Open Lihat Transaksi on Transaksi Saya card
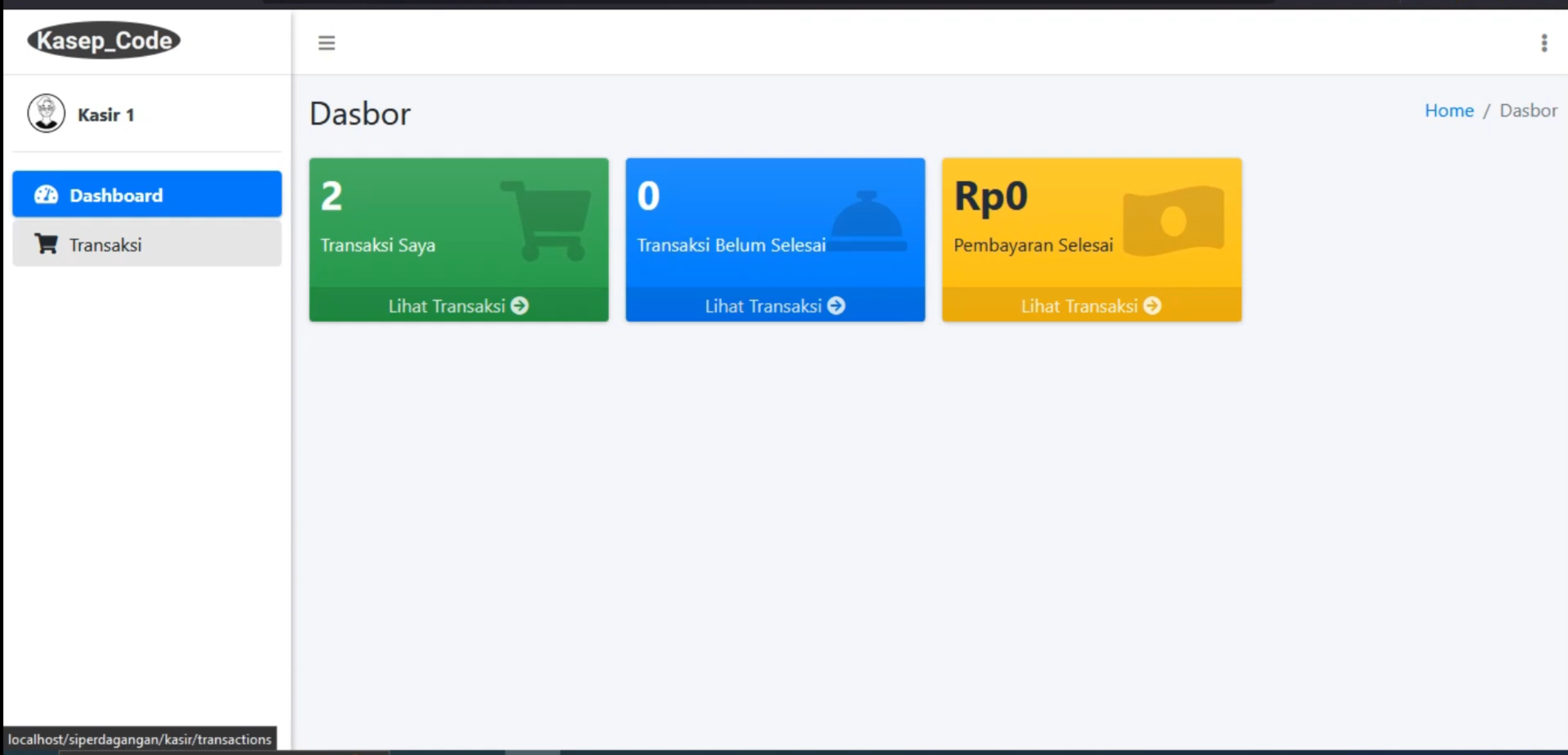Image resolution: width=1568 pixels, height=755 pixels. [459, 305]
